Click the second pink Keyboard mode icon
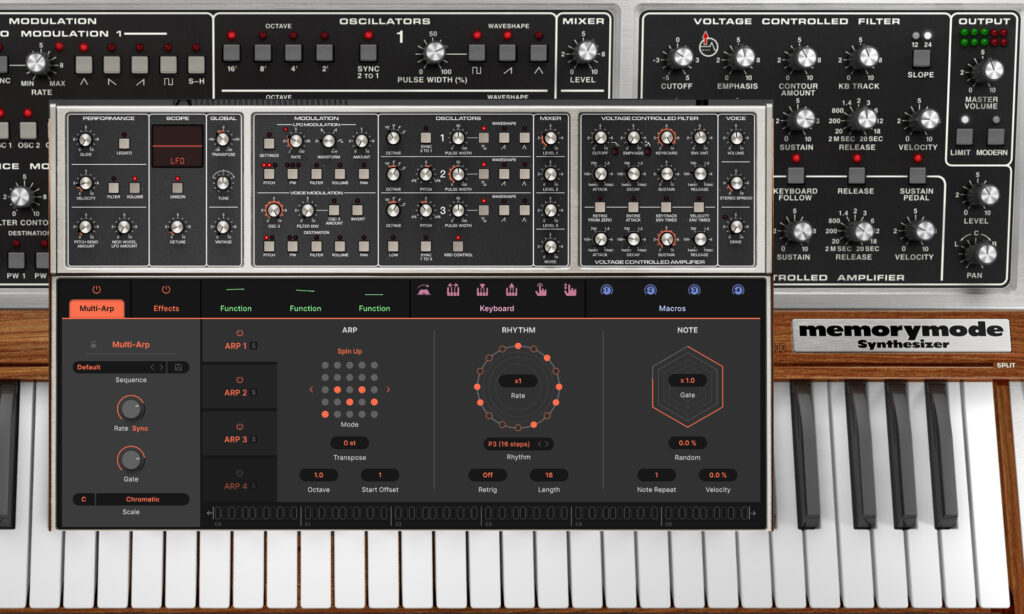The image size is (1024, 614). tap(453, 290)
